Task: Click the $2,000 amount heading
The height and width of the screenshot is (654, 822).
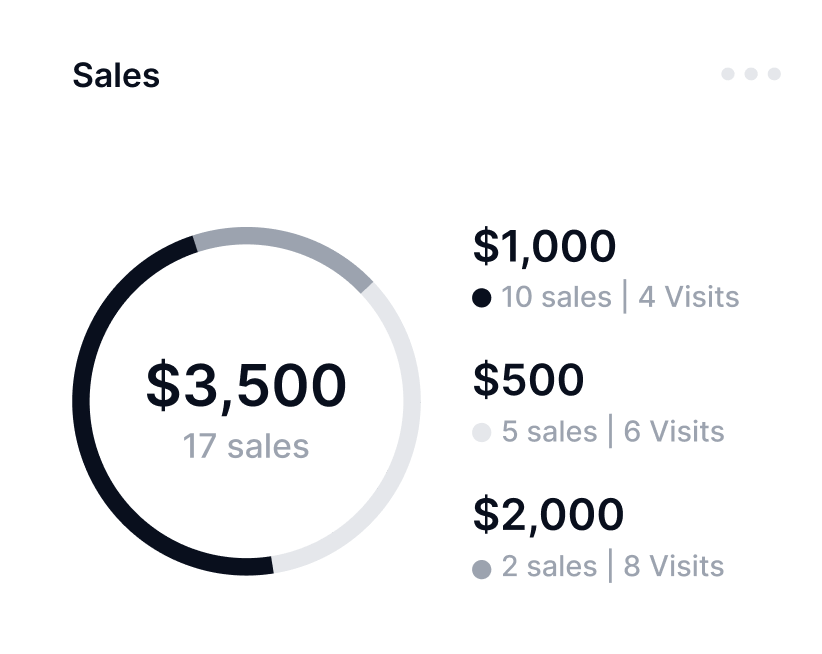Action: pos(548,514)
